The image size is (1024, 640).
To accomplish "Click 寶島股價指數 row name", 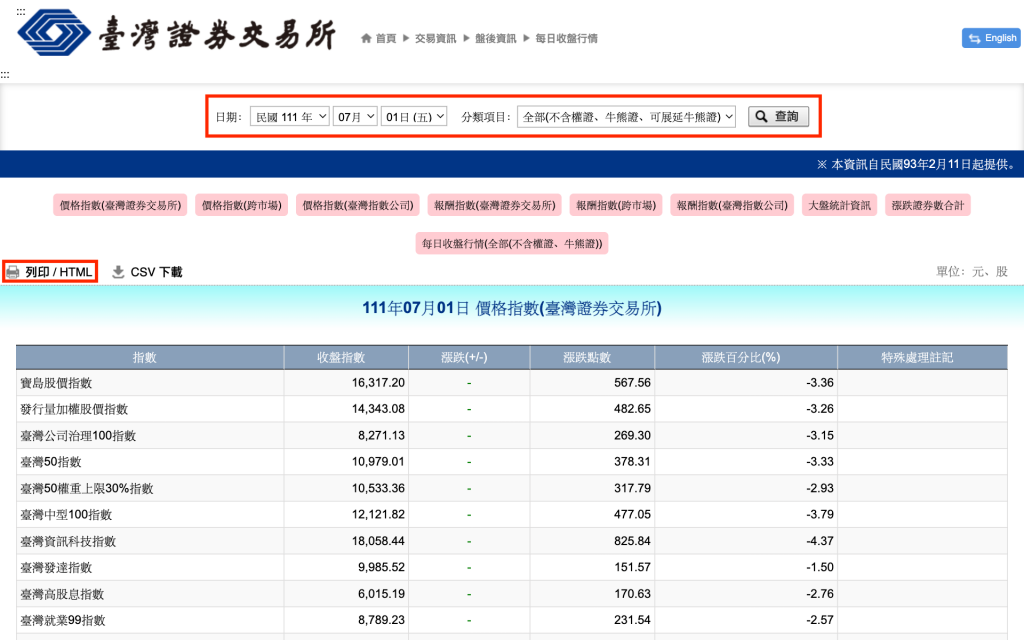I will [56, 383].
